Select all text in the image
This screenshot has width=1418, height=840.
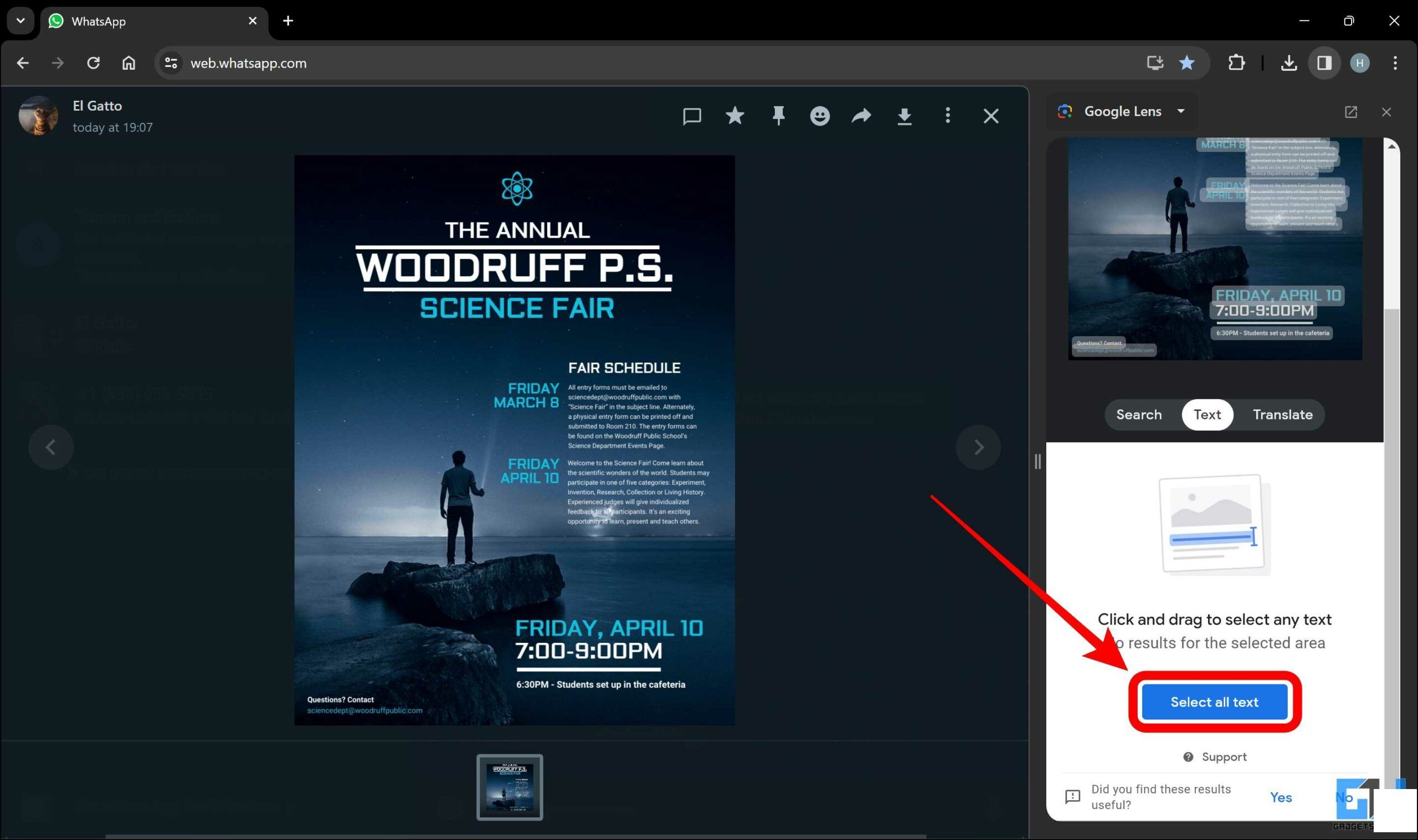(1214, 701)
